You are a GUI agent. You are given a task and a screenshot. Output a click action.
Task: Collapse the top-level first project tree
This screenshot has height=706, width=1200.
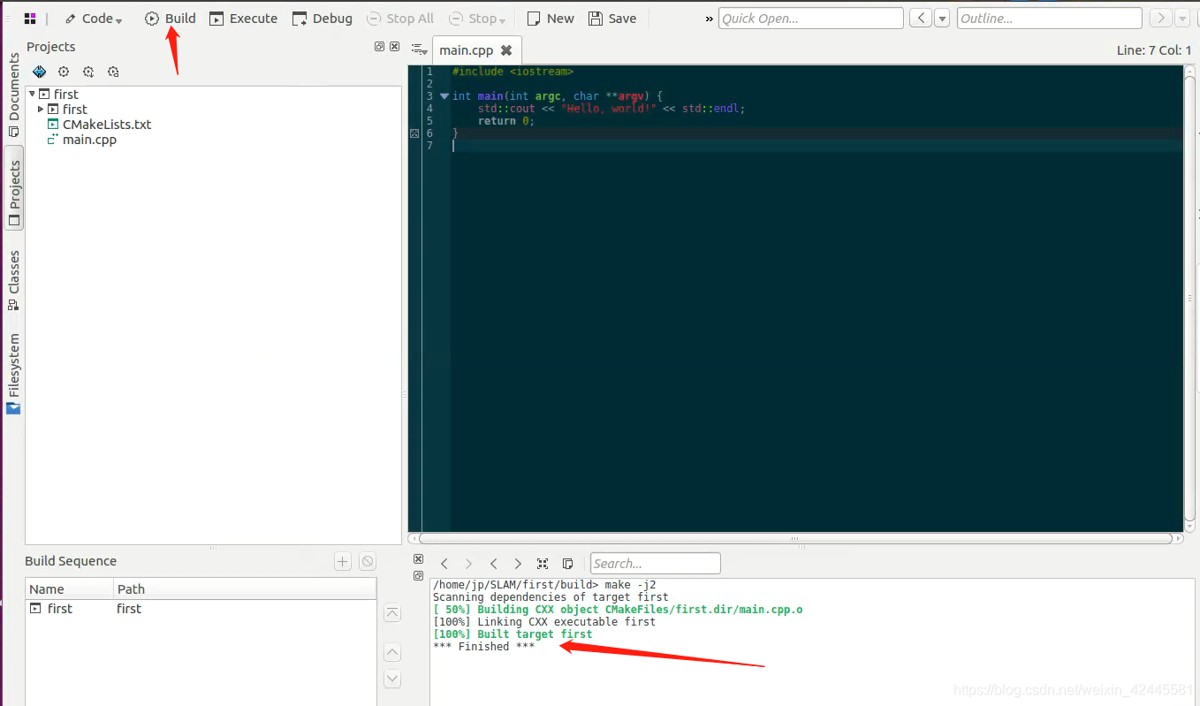pos(32,94)
